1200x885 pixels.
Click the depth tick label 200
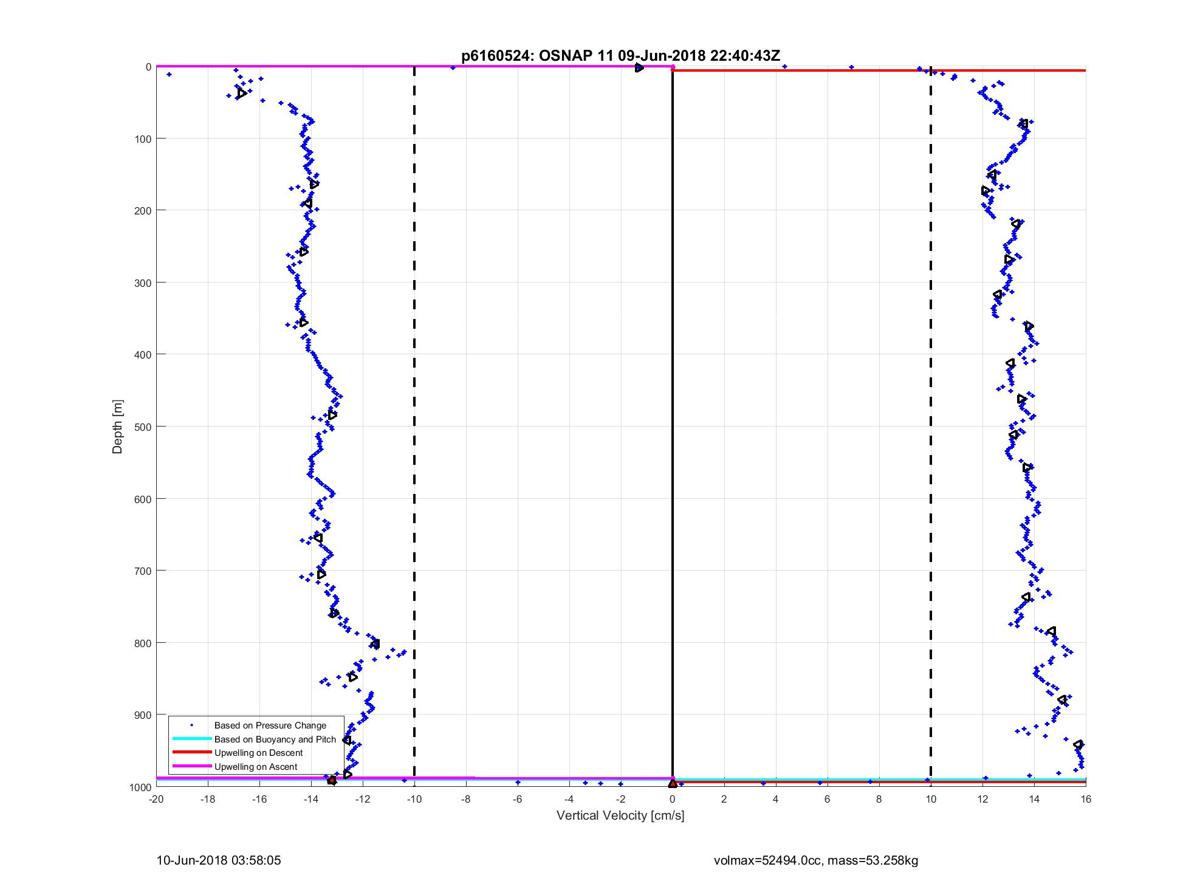tap(141, 211)
